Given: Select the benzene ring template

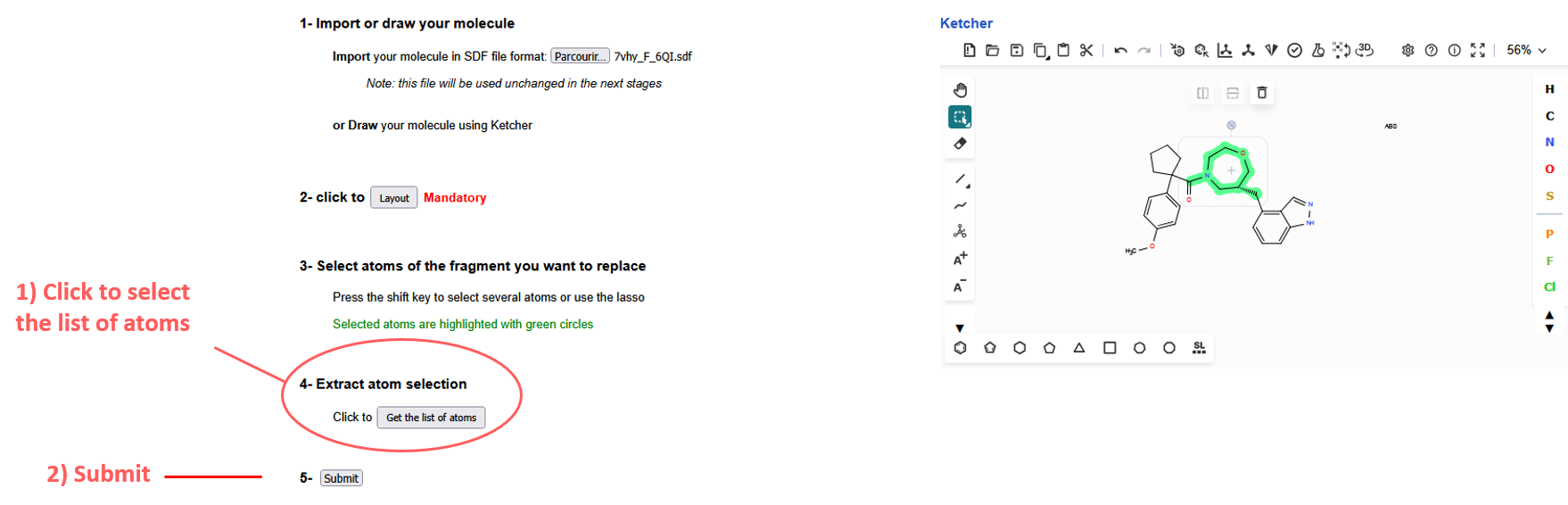Looking at the screenshot, I should coord(960,348).
